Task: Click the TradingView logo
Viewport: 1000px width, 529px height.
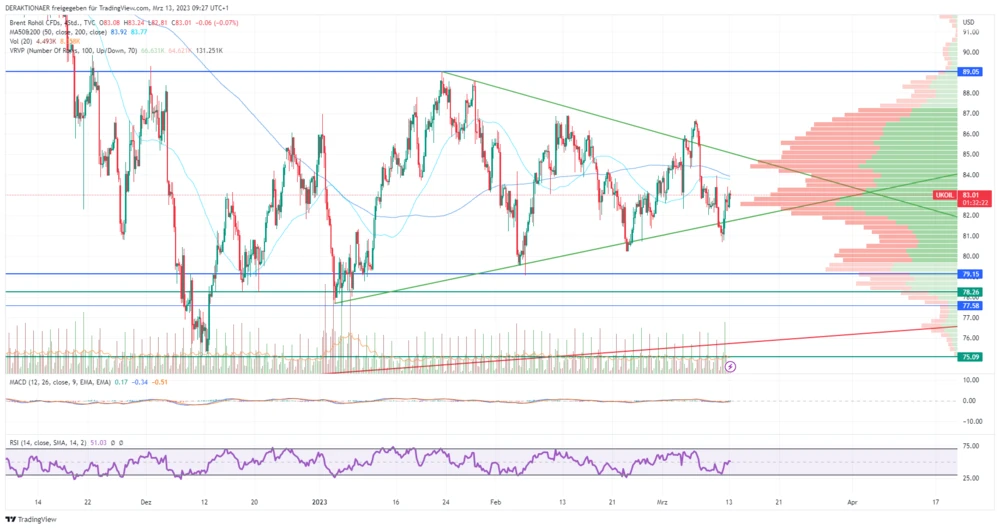Action: 31,519
